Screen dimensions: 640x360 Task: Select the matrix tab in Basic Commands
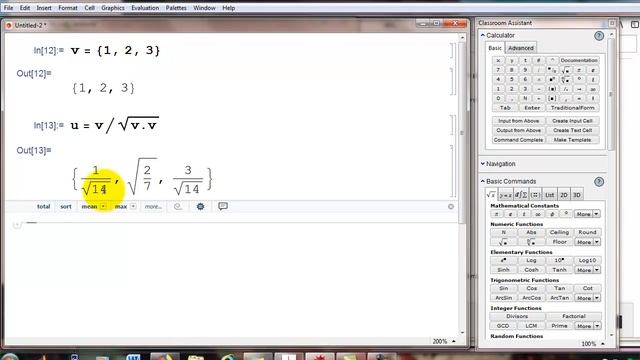[535, 195]
